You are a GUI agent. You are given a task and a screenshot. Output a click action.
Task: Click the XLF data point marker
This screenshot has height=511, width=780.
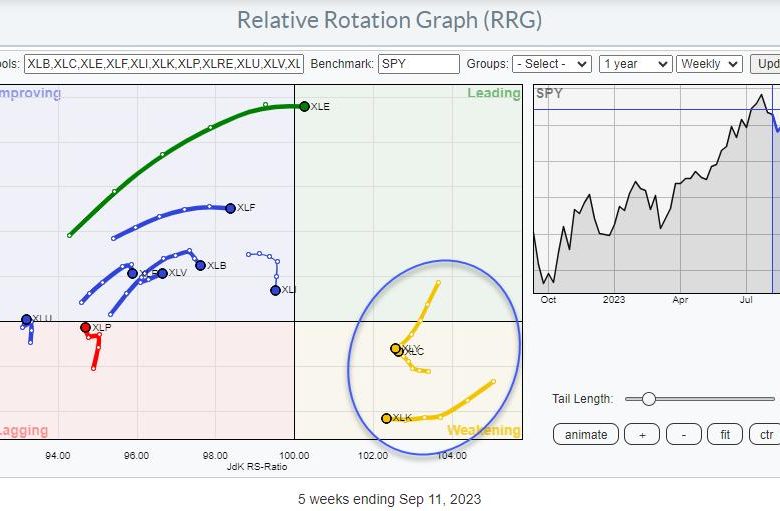click(x=230, y=208)
